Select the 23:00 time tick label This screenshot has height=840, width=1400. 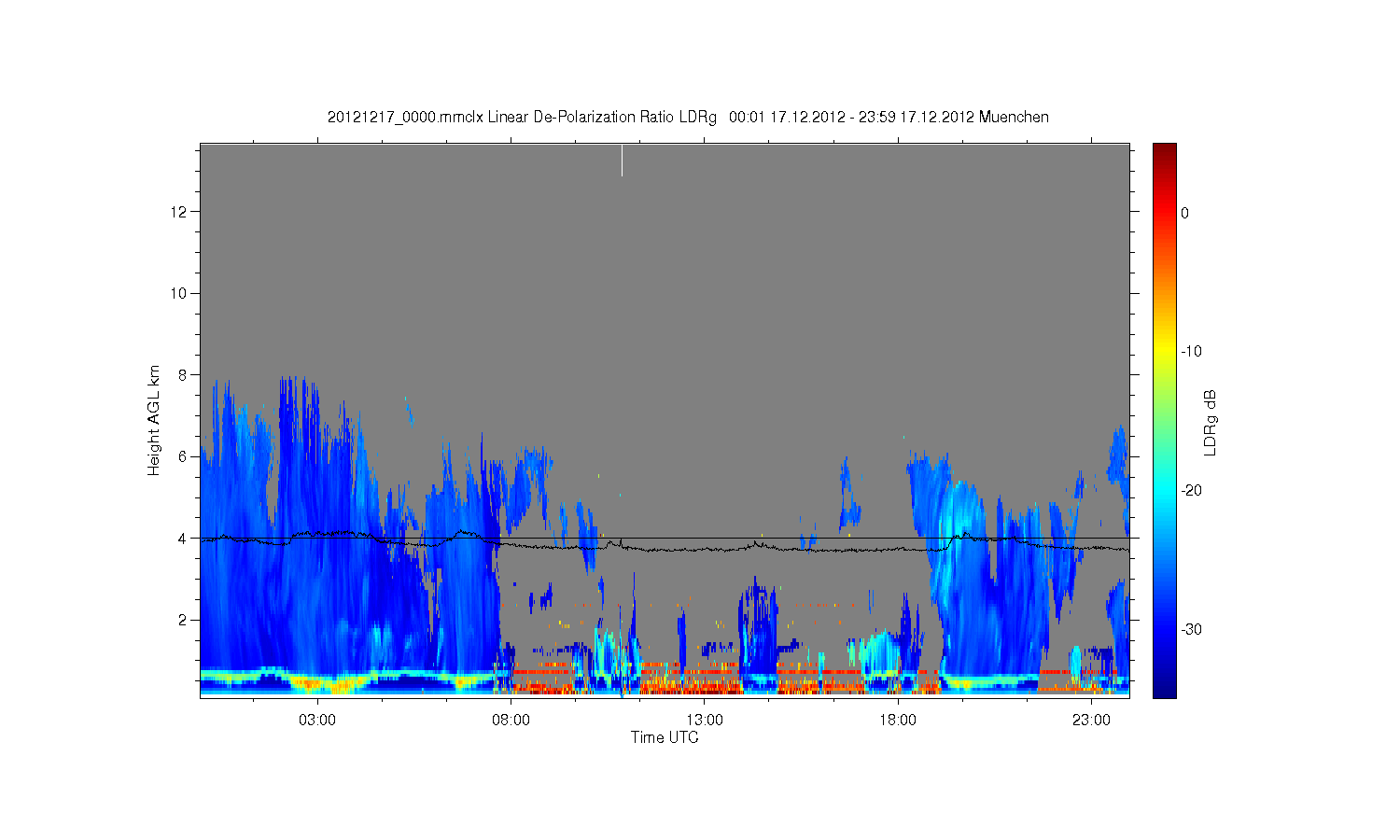(x=1091, y=721)
